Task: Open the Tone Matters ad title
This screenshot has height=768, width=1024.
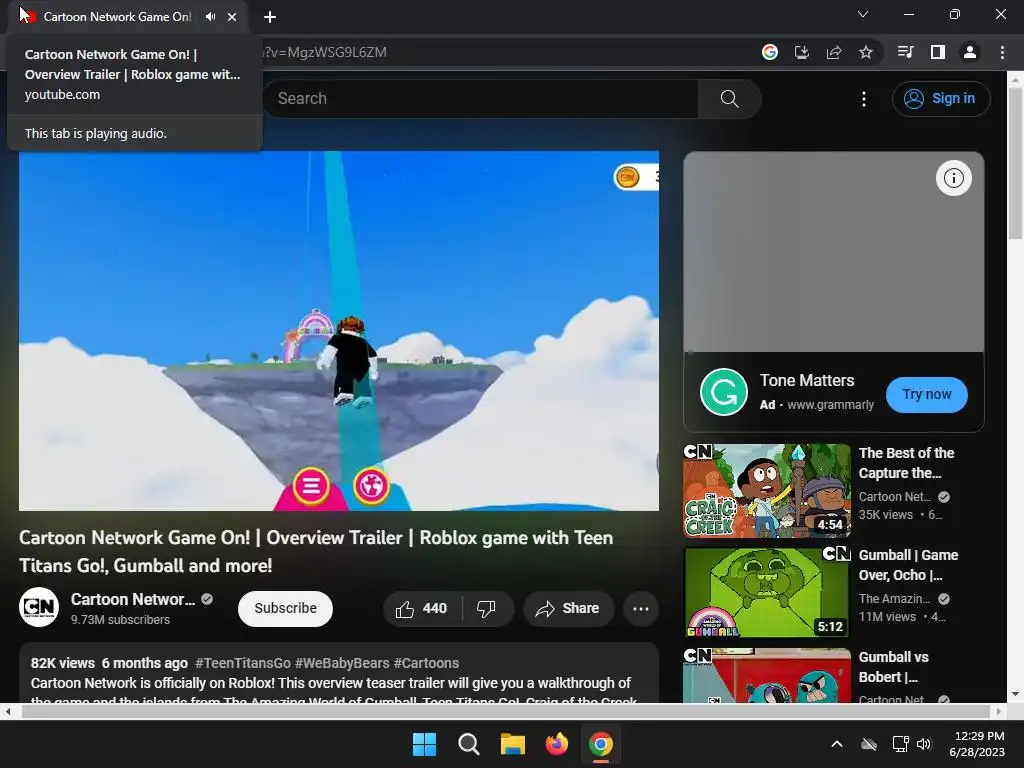Action: [807, 380]
